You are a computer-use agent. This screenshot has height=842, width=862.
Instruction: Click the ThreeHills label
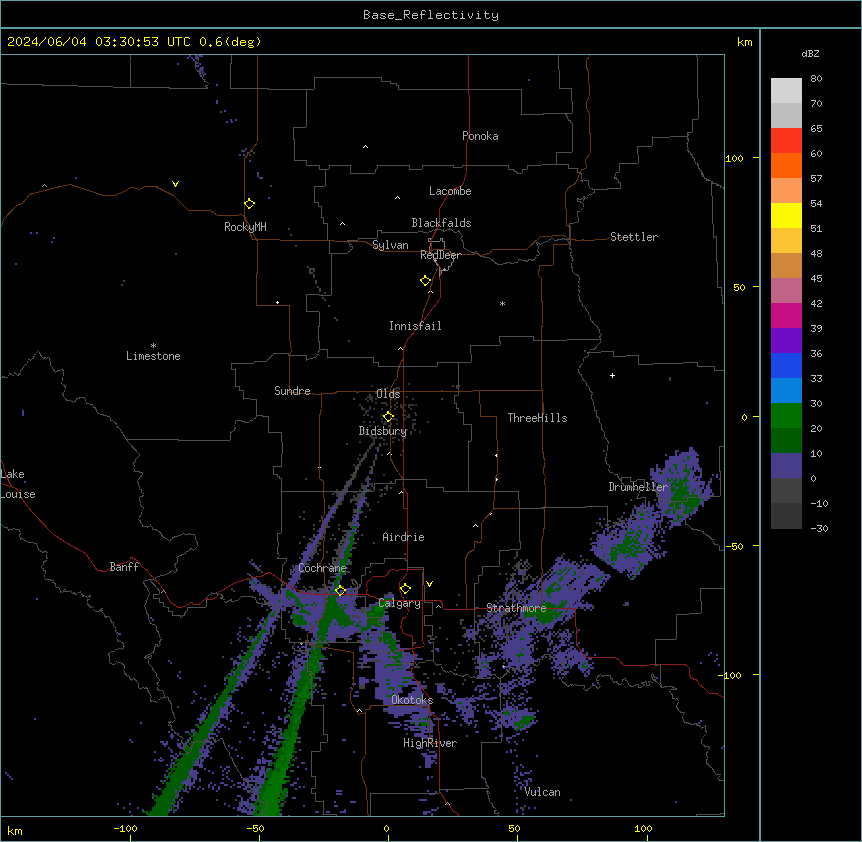537,418
